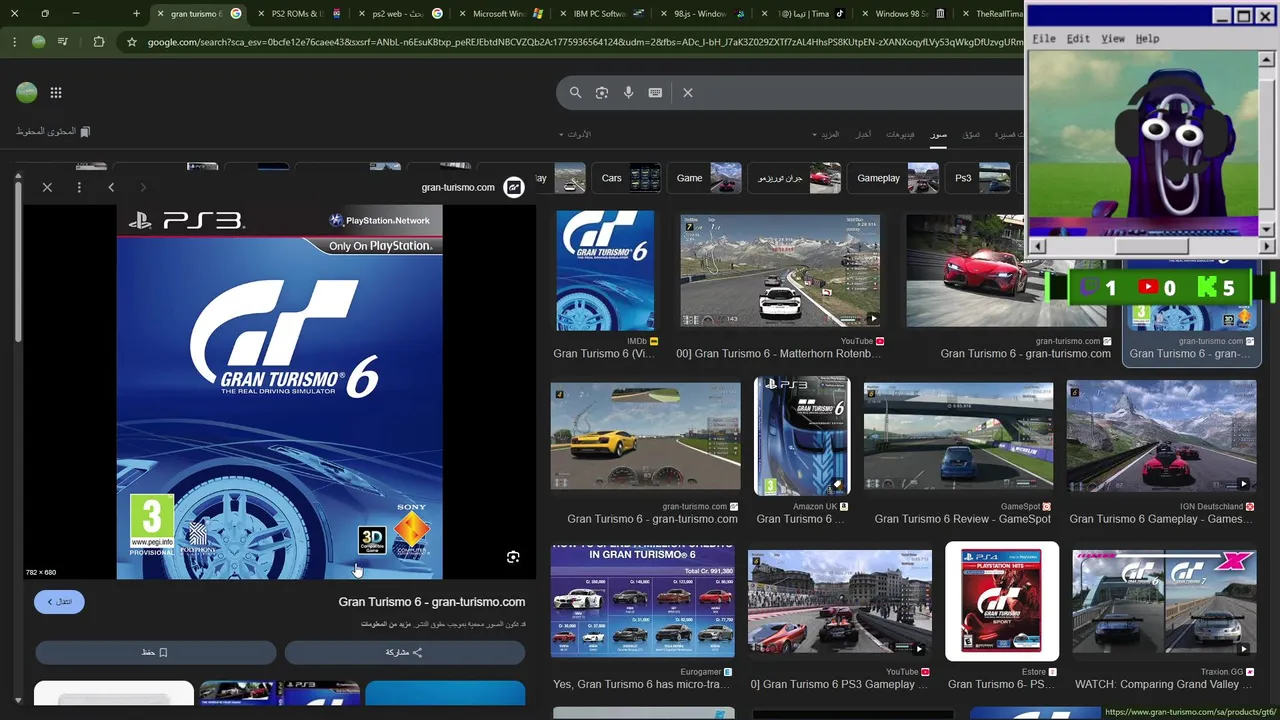
Task: Expand الأدوات tools dropdown
Action: [x=575, y=134]
